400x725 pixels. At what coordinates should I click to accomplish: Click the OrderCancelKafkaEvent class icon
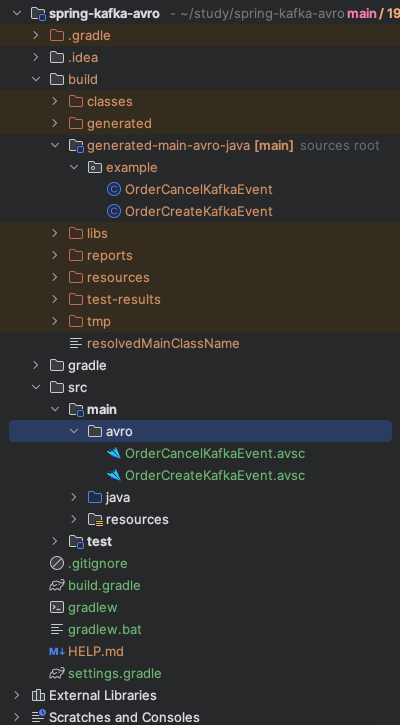(x=113, y=190)
